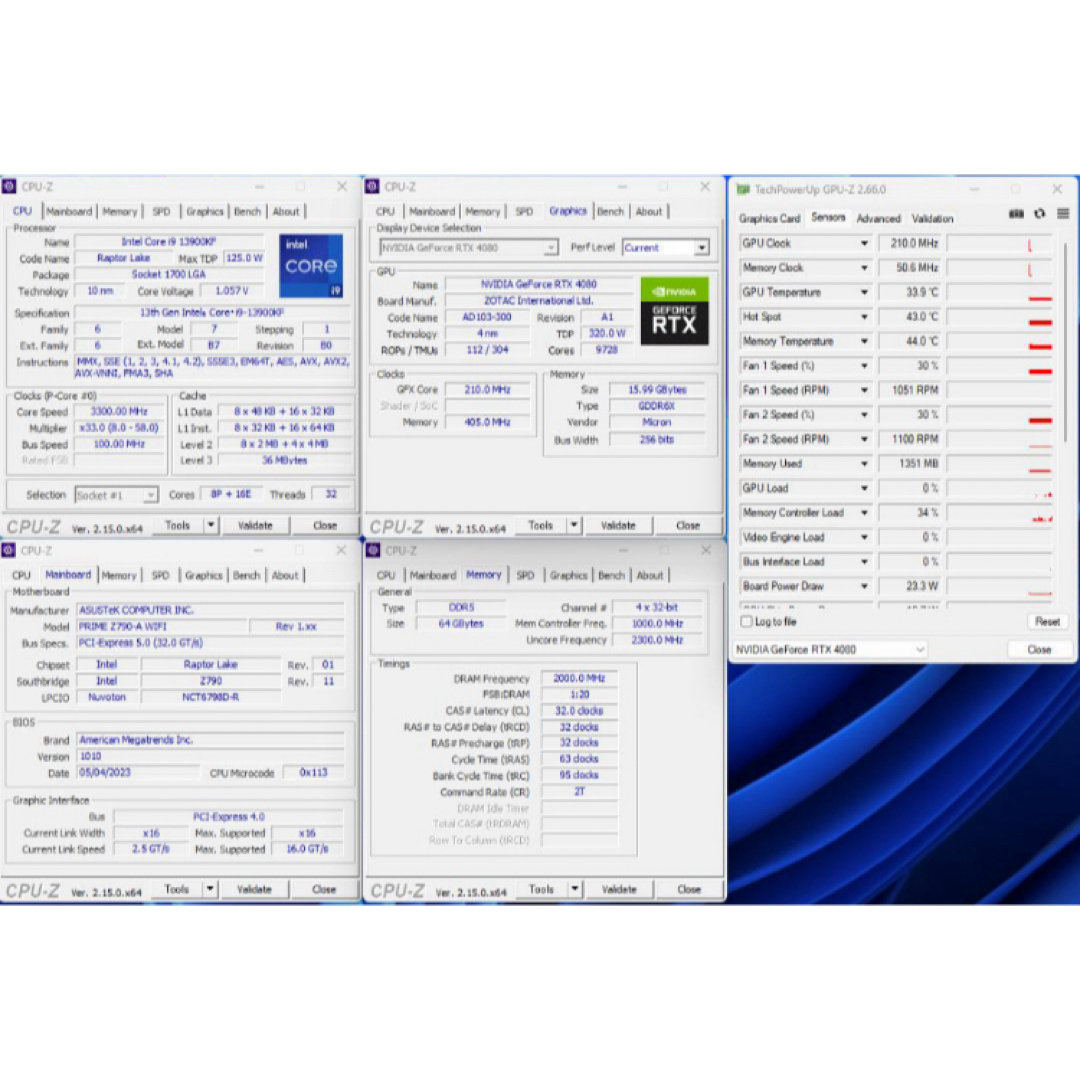Open the Perf Level Current dropdown
The height and width of the screenshot is (1080, 1080).
665,247
